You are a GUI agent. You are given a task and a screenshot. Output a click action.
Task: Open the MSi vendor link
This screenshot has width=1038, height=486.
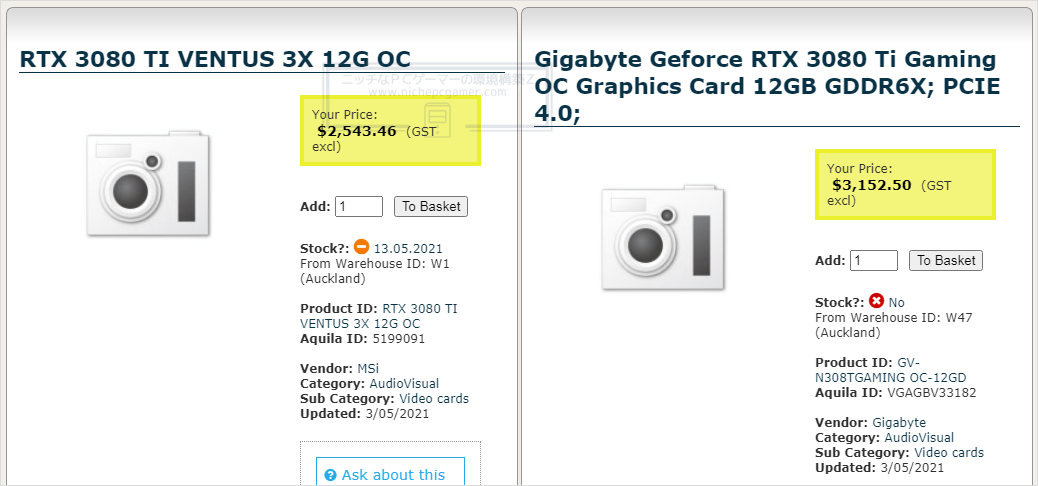coord(368,368)
